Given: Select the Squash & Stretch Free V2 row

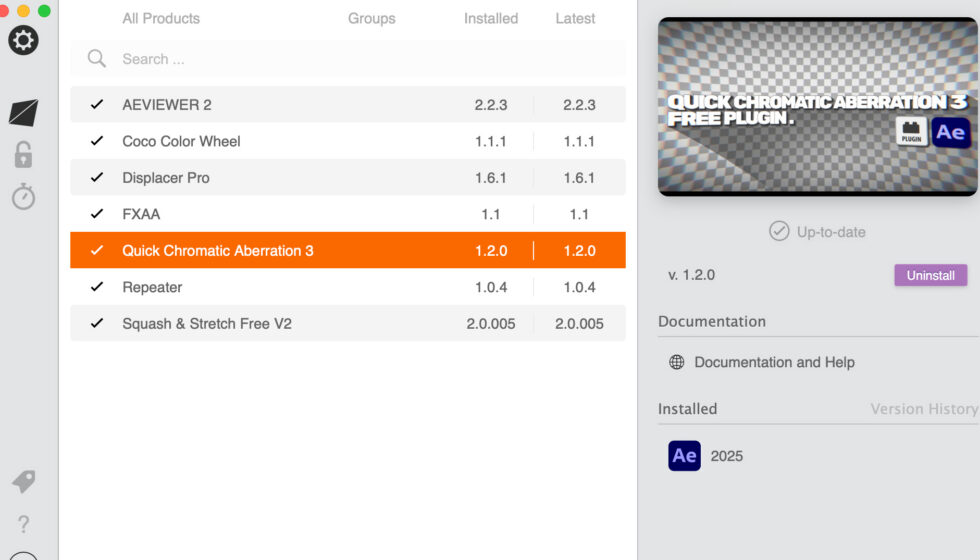Looking at the screenshot, I should click(348, 323).
